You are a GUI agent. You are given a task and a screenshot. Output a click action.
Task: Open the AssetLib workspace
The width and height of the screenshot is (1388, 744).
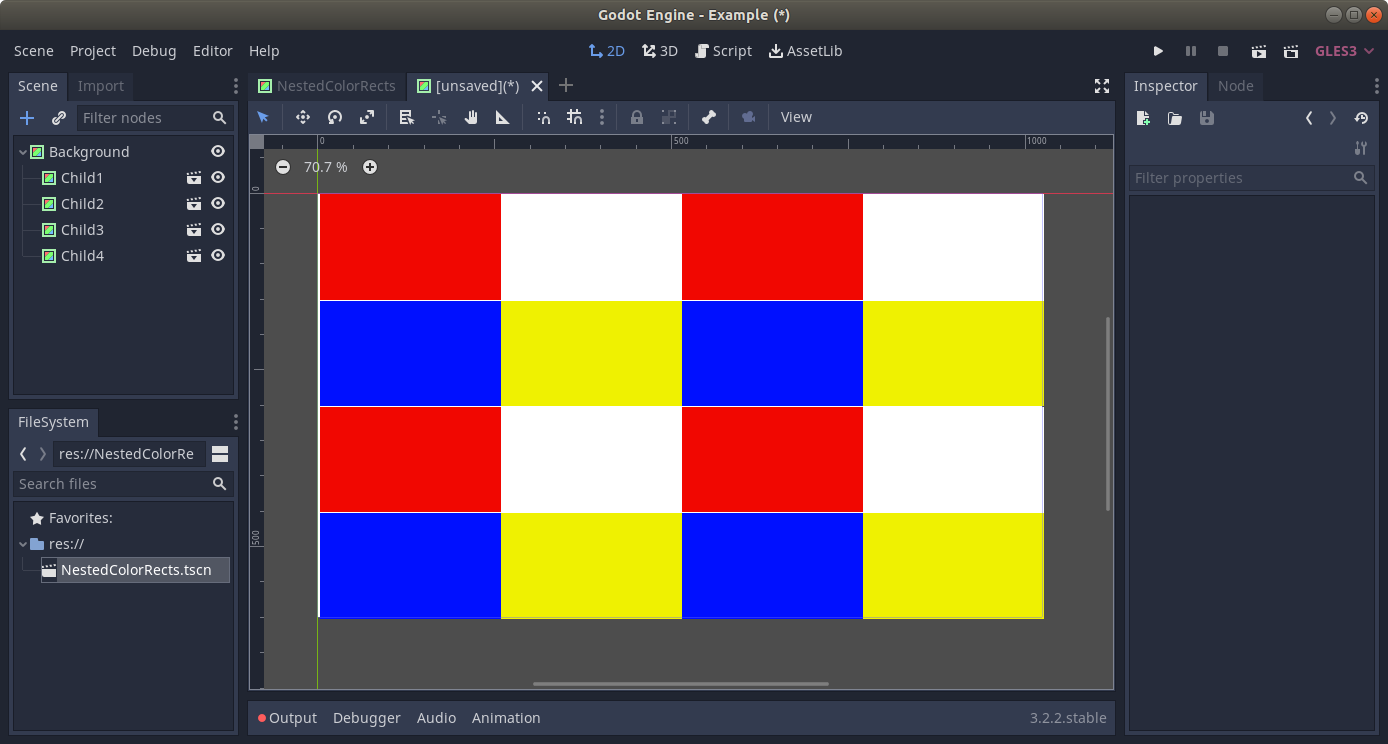tap(805, 51)
